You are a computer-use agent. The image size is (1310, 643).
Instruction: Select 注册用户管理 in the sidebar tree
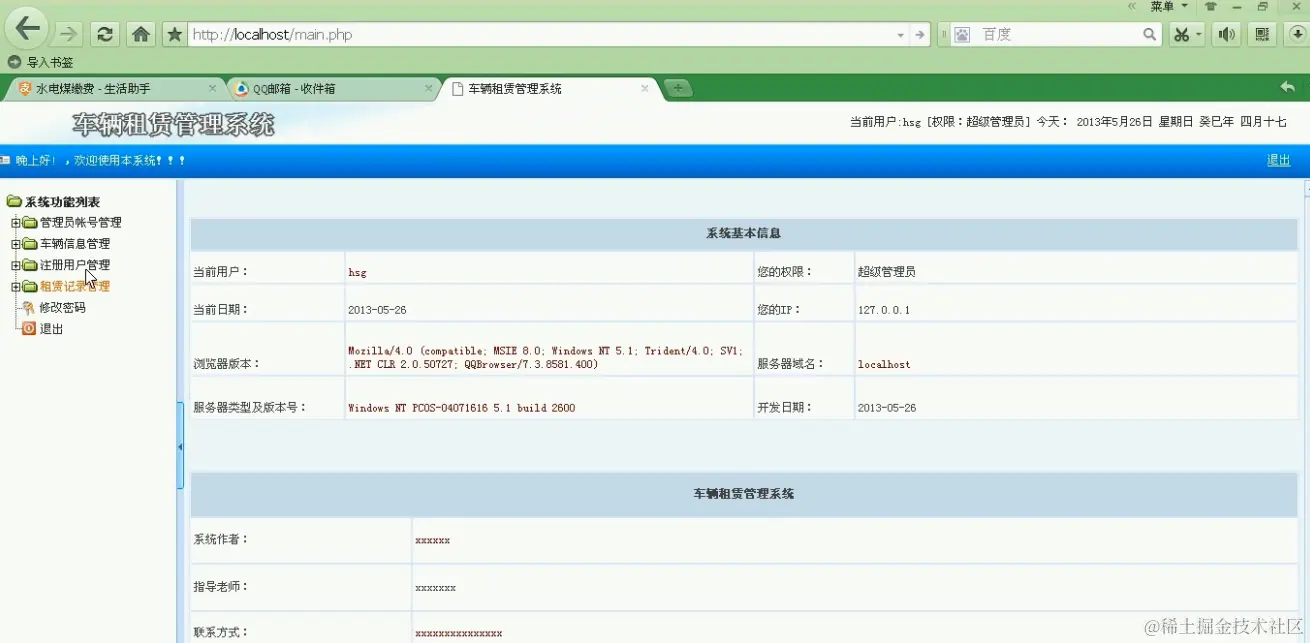coord(75,265)
